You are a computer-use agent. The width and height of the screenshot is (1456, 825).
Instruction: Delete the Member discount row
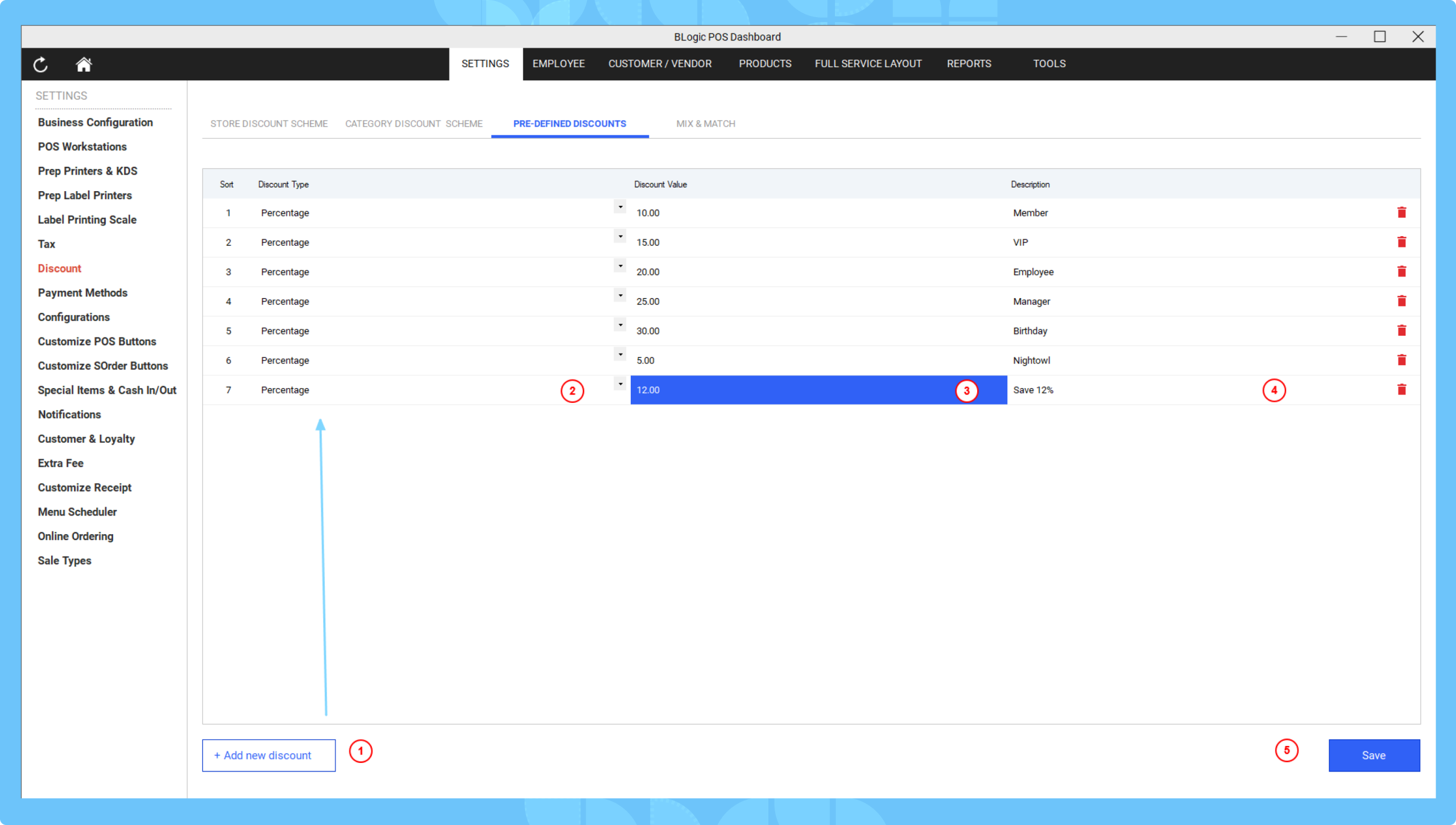pyautogui.click(x=1401, y=212)
